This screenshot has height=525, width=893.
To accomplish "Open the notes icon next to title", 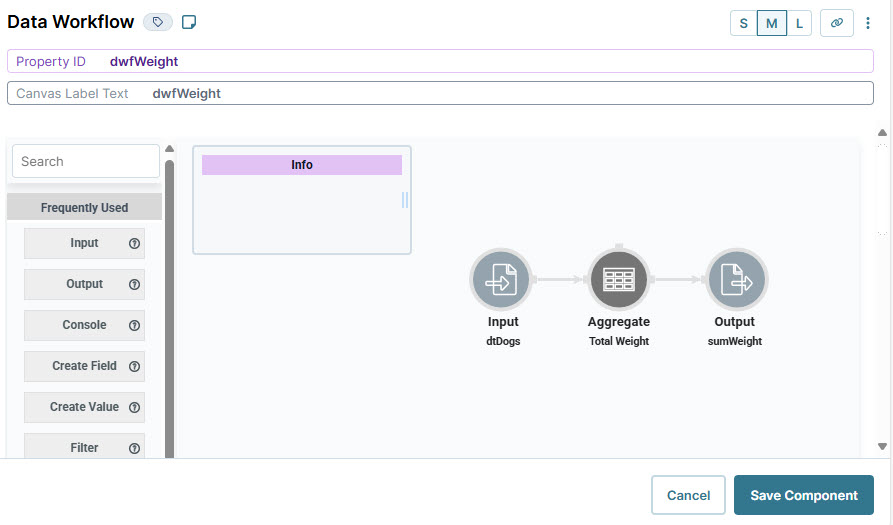I will point(189,22).
